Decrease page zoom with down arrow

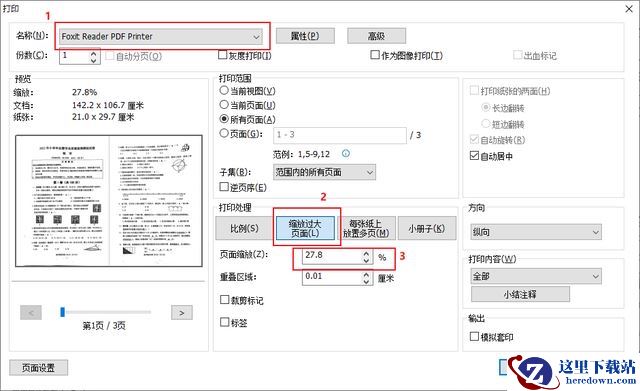click(x=366, y=260)
